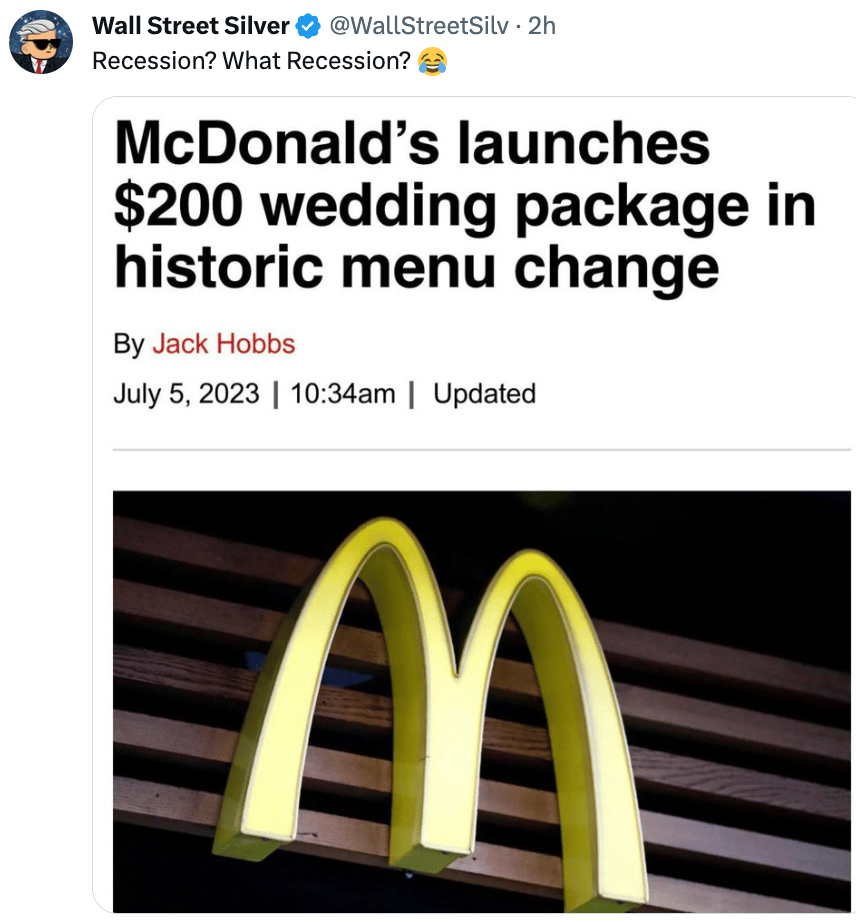856x922 pixels.
Task: Open the @WallStreetSilv handle link
Action: tap(419, 26)
